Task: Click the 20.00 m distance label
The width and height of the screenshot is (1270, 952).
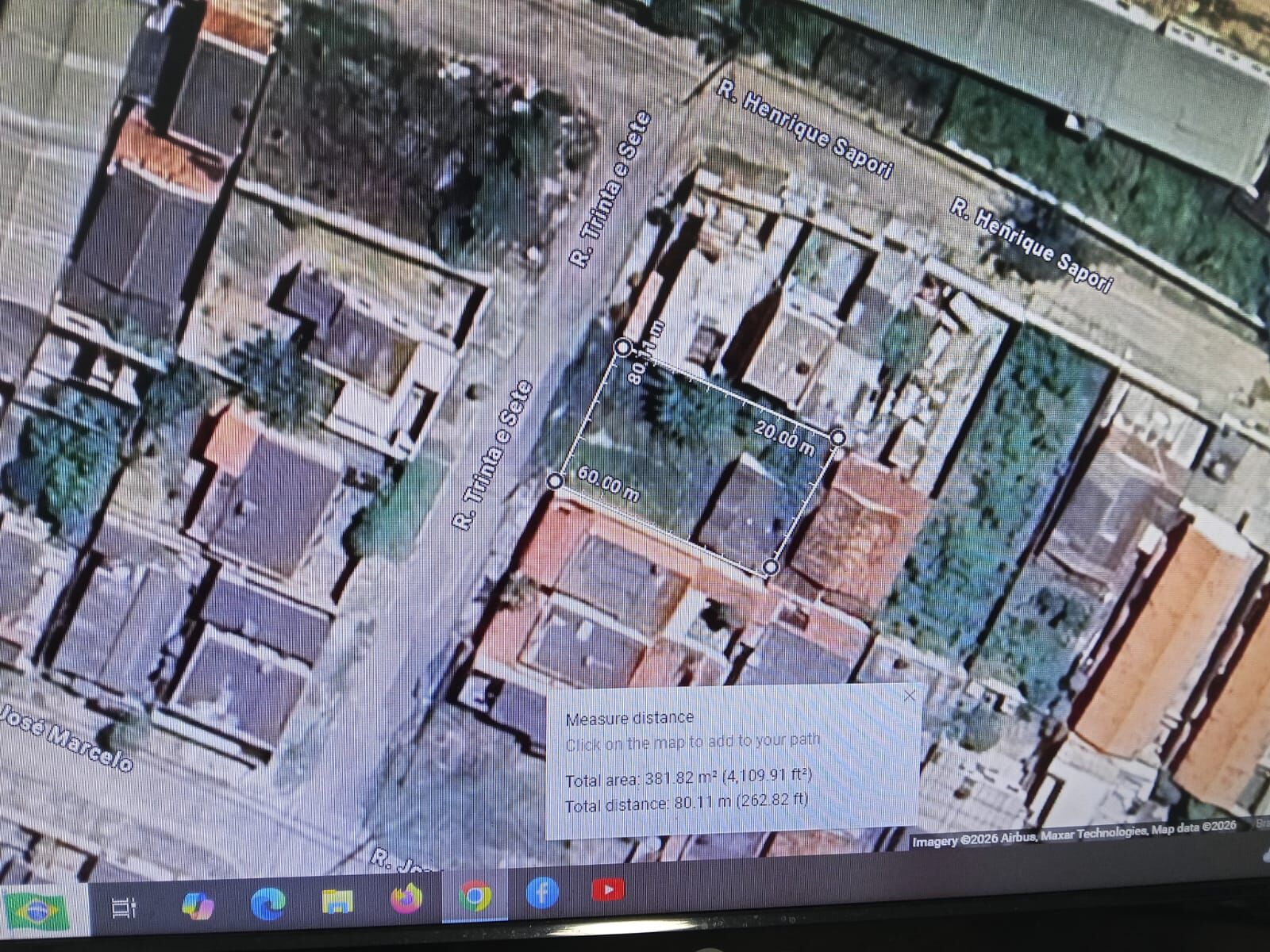Action: click(784, 438)
